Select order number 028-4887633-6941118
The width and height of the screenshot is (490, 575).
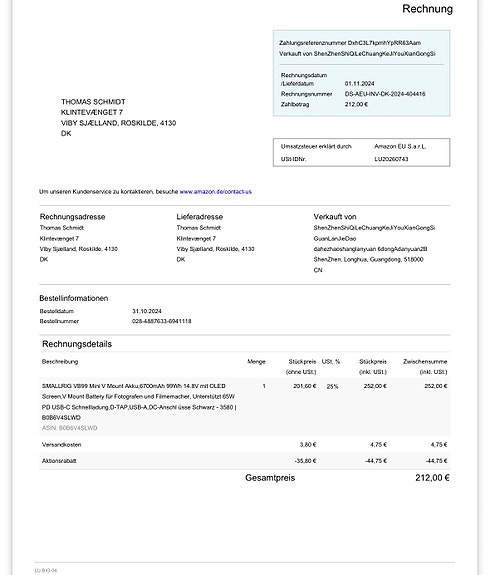coord(161,321)
